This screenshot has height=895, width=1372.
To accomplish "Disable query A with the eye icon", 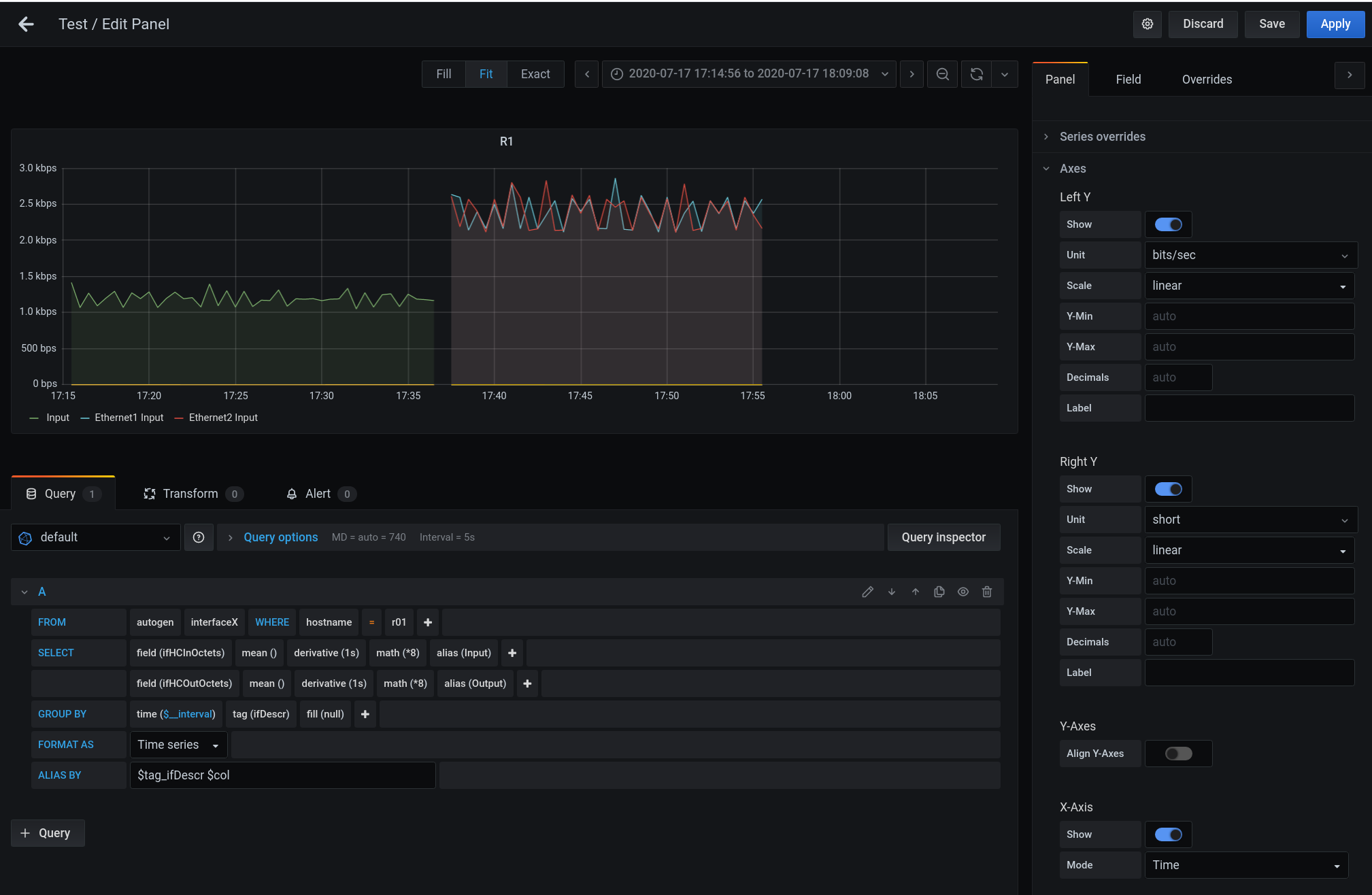I will [963, 592].
